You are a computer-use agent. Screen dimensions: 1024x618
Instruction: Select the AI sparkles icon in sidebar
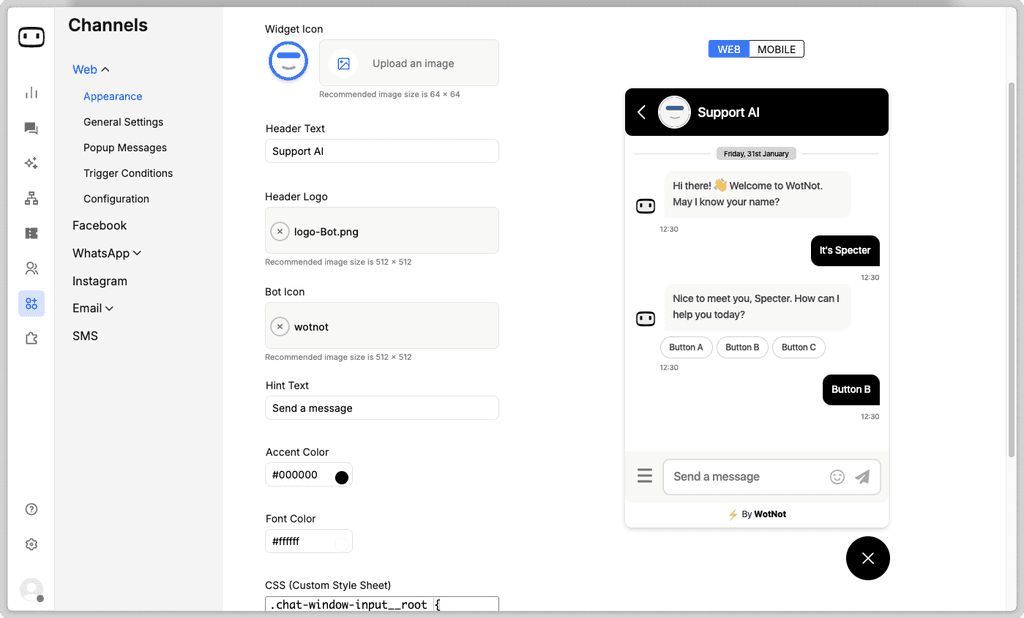pyautogui.click(x=31, y=163)
